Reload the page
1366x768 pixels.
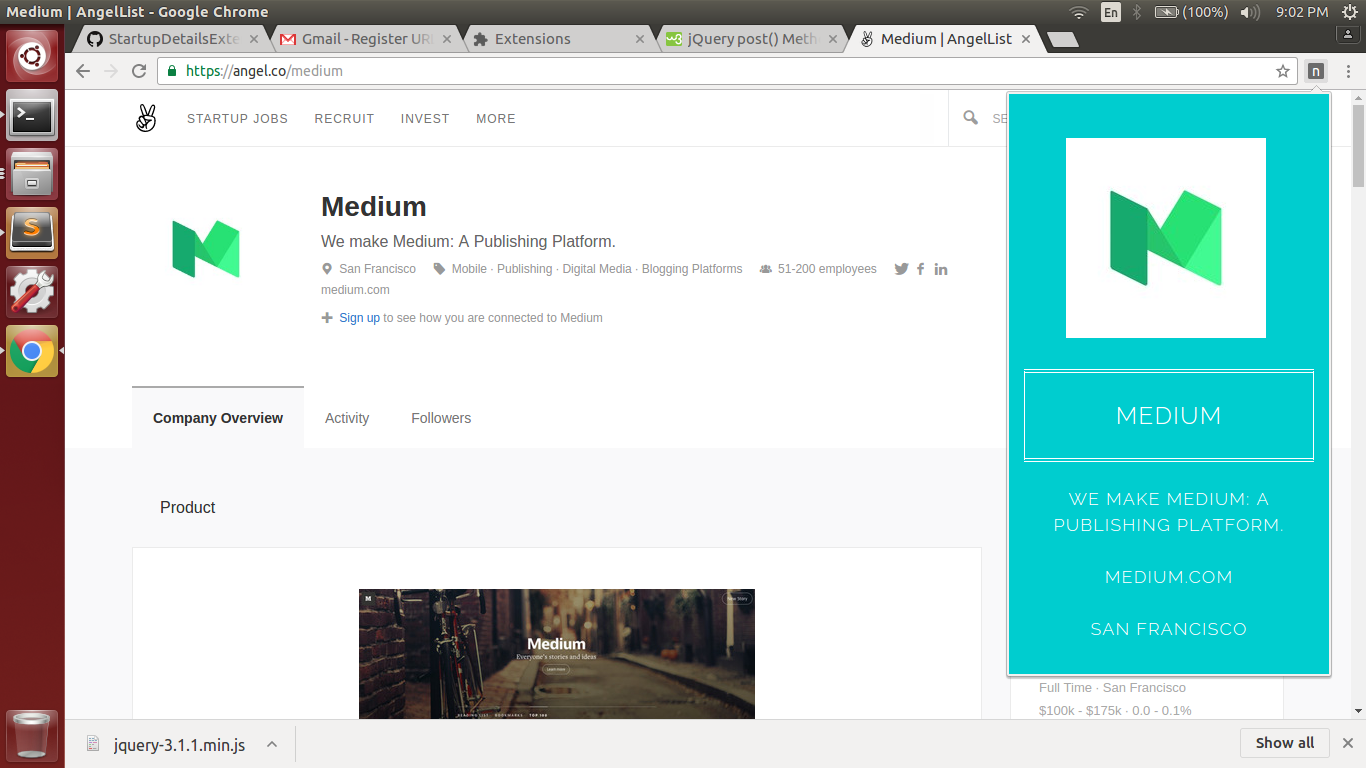click(139, 71)
